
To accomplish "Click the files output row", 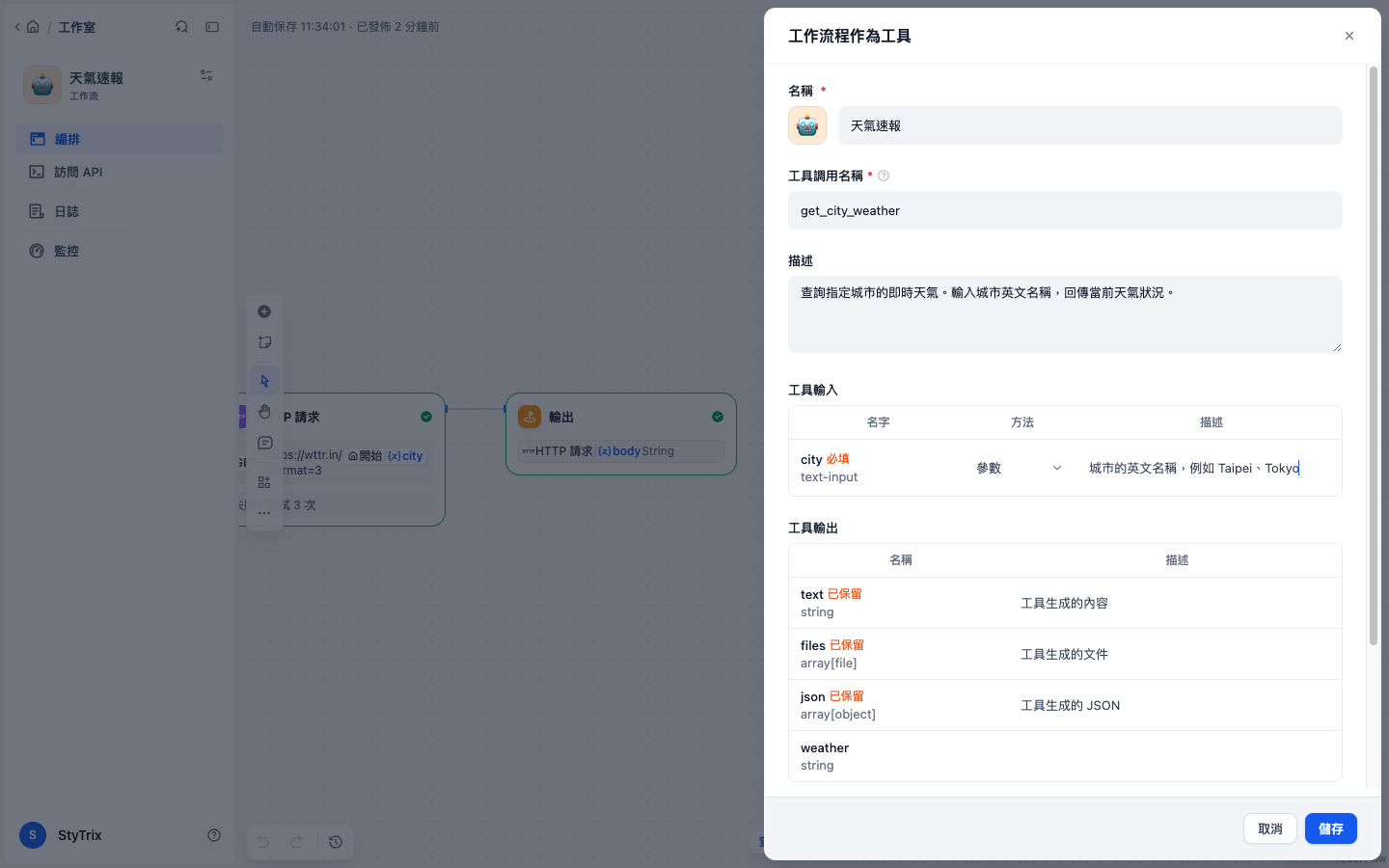I will pyautogui.click(x=1065, y=654).
